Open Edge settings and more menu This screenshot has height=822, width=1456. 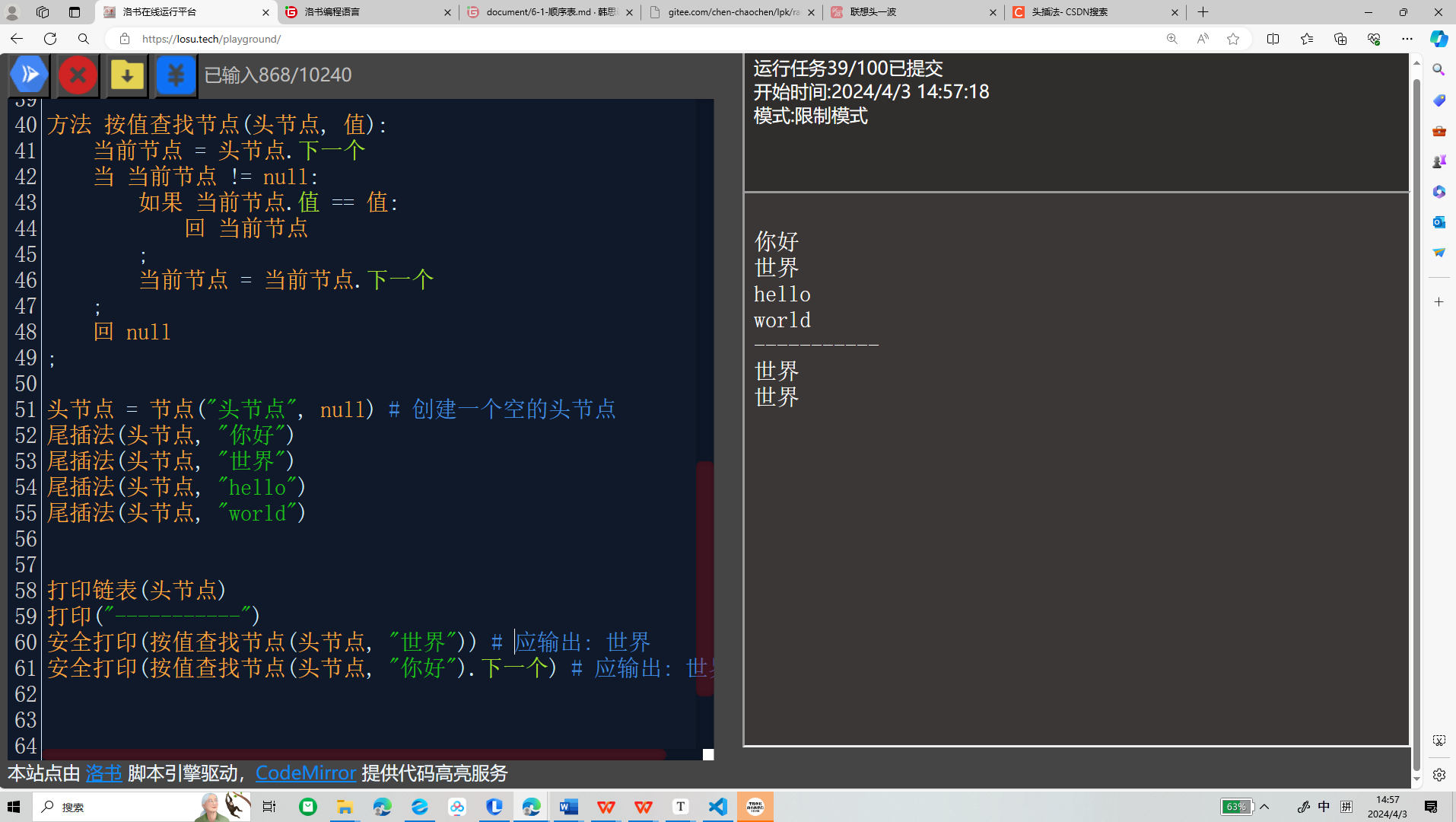(x=1407, y=39)
